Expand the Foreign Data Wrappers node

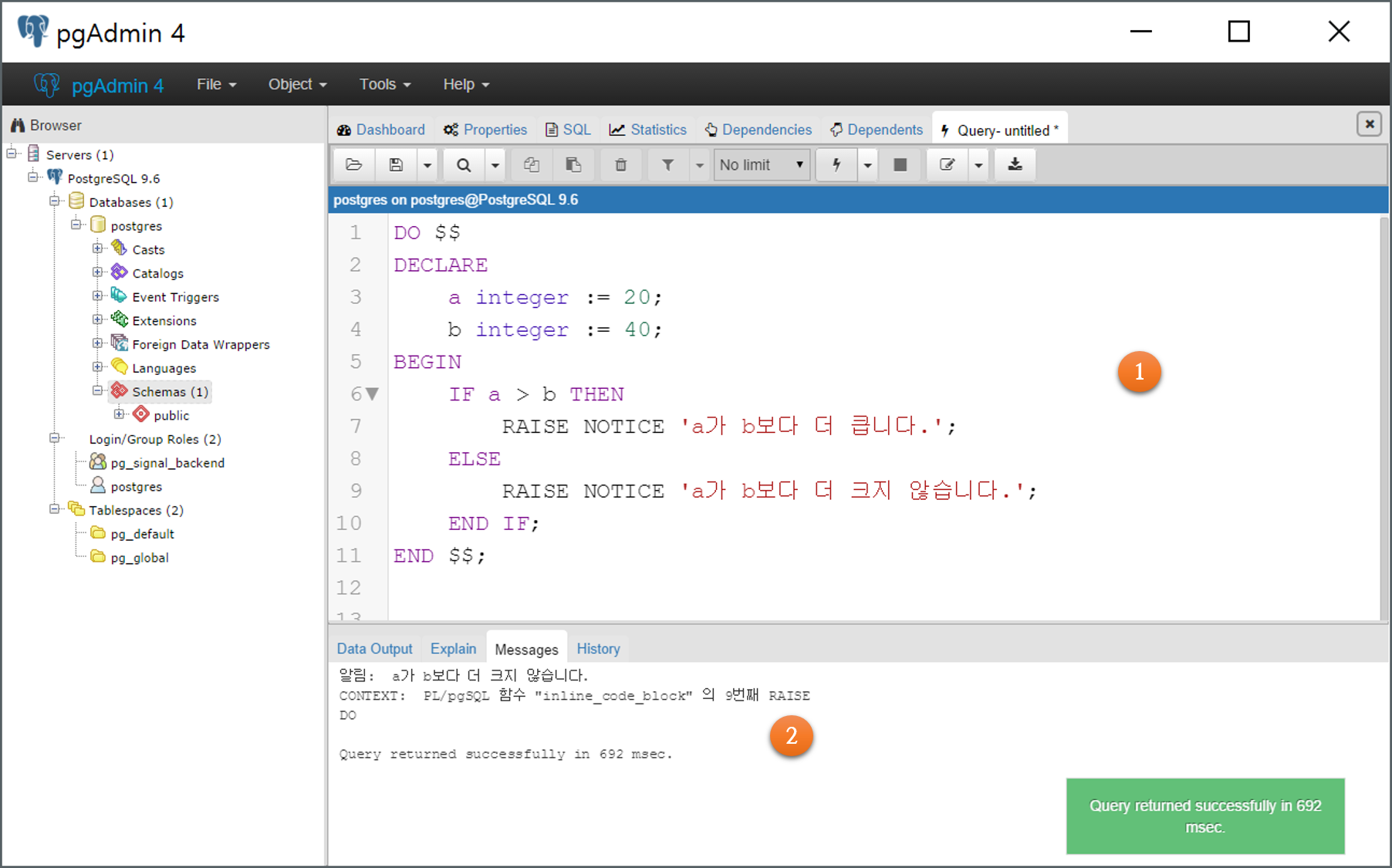click(98, 343)
